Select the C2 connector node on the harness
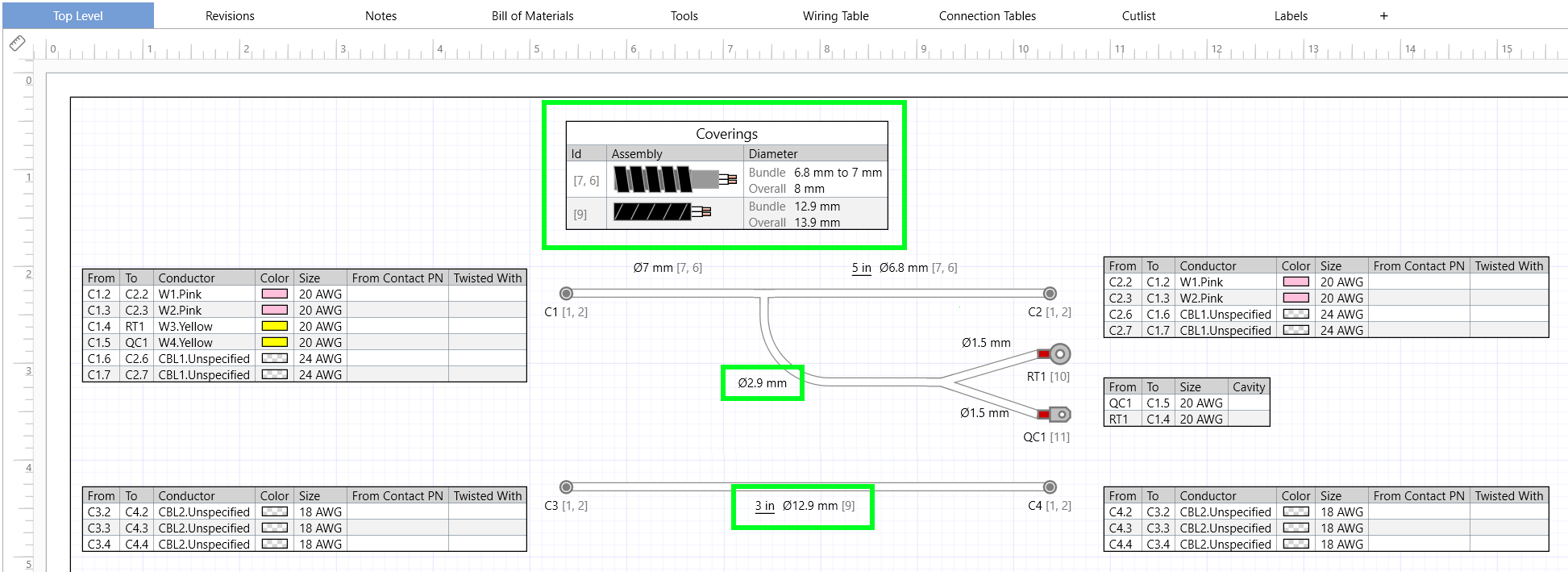 pos(1050,294)
